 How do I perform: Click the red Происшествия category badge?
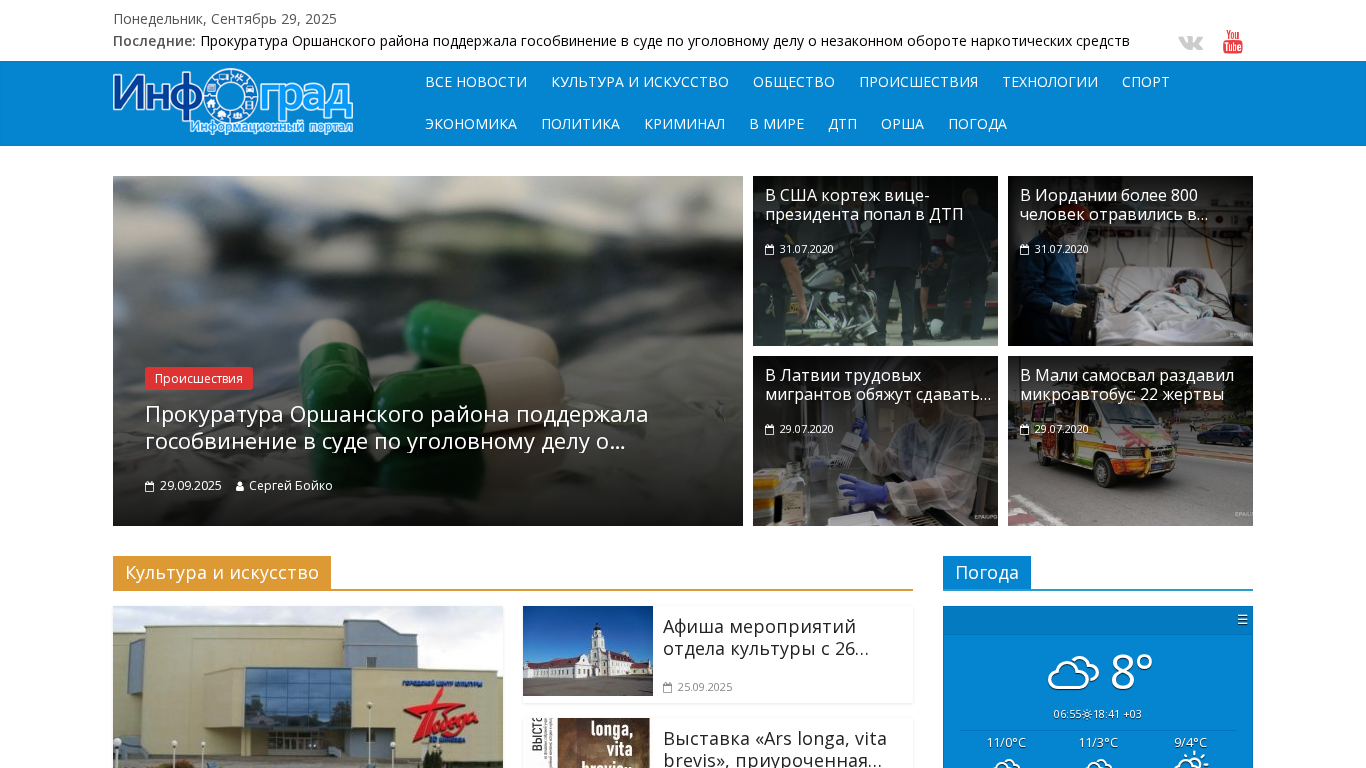point(199,379)
